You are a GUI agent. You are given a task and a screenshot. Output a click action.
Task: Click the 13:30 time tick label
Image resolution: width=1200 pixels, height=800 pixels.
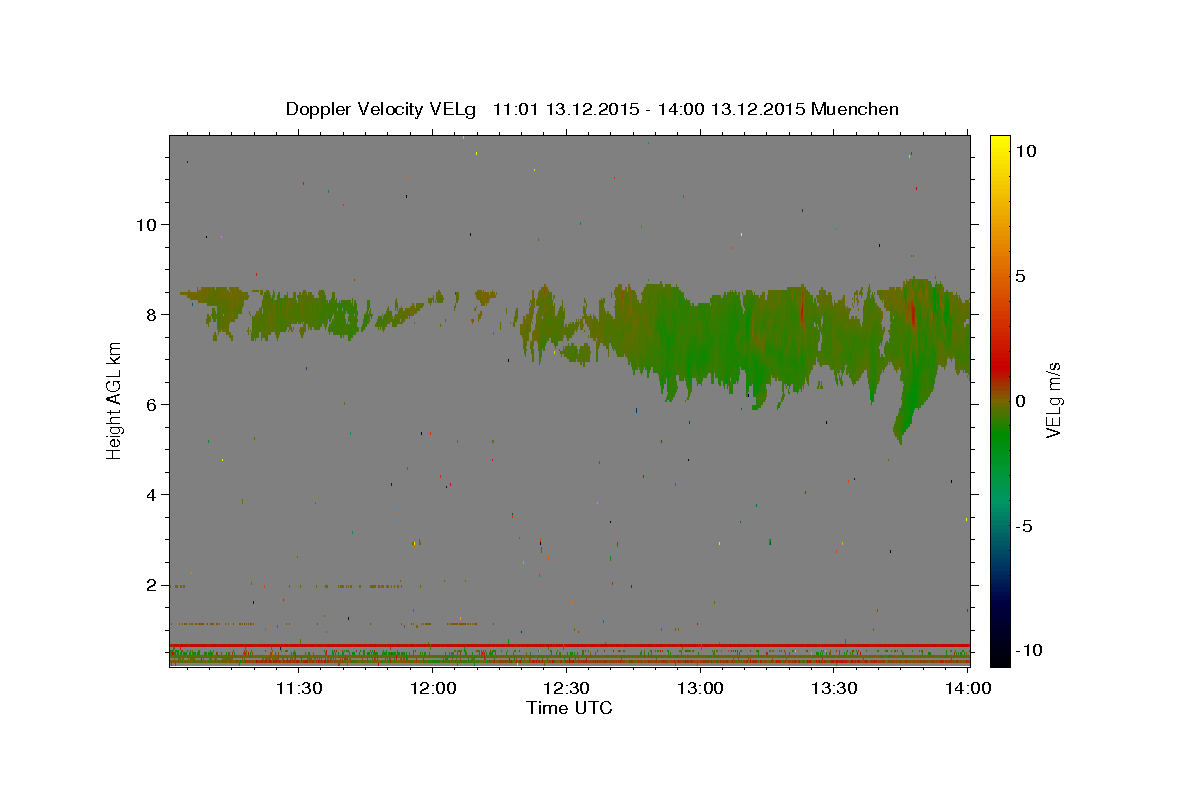pos(835,688)
